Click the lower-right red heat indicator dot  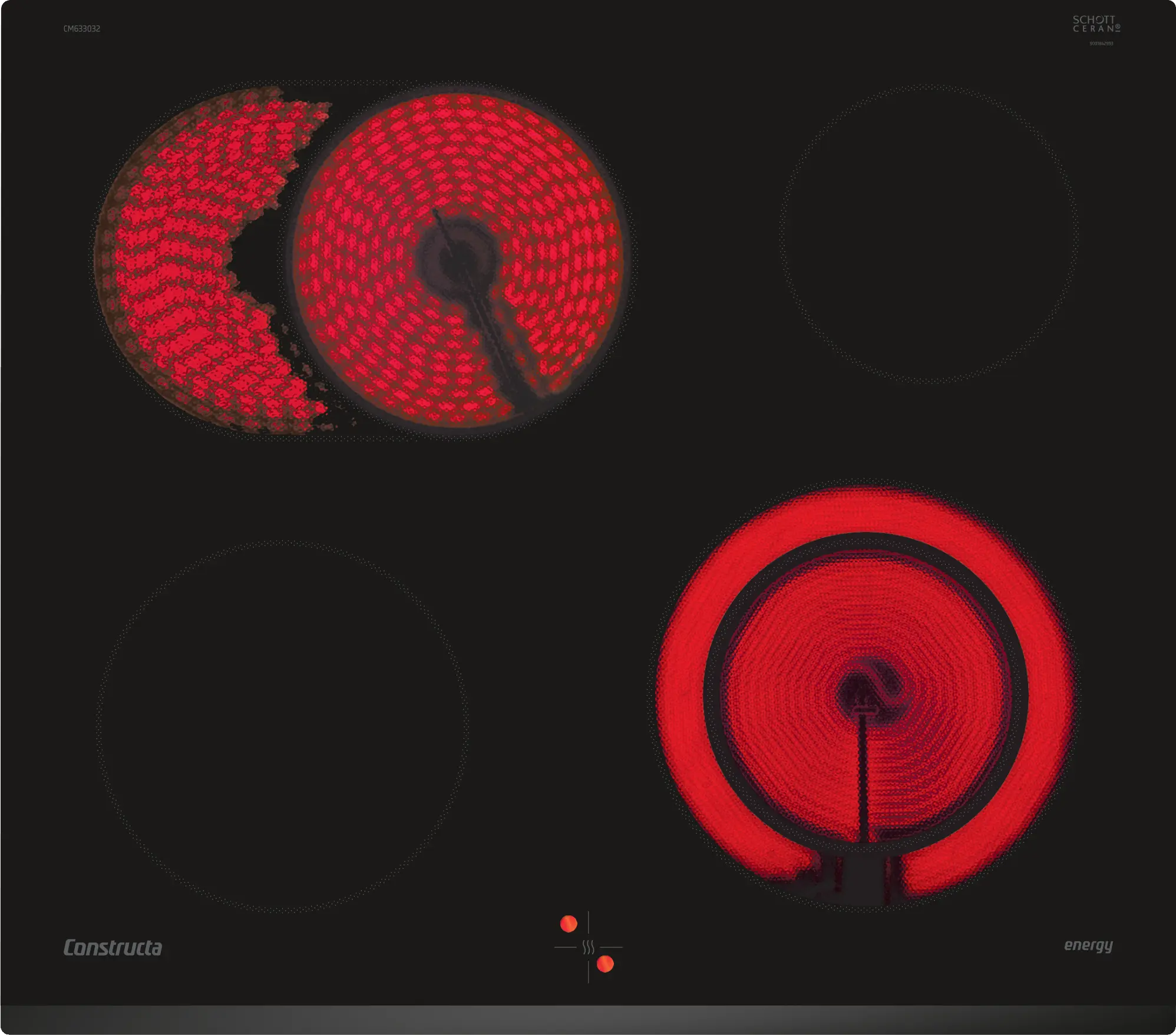pyautogui.click(x=605, y=964)
